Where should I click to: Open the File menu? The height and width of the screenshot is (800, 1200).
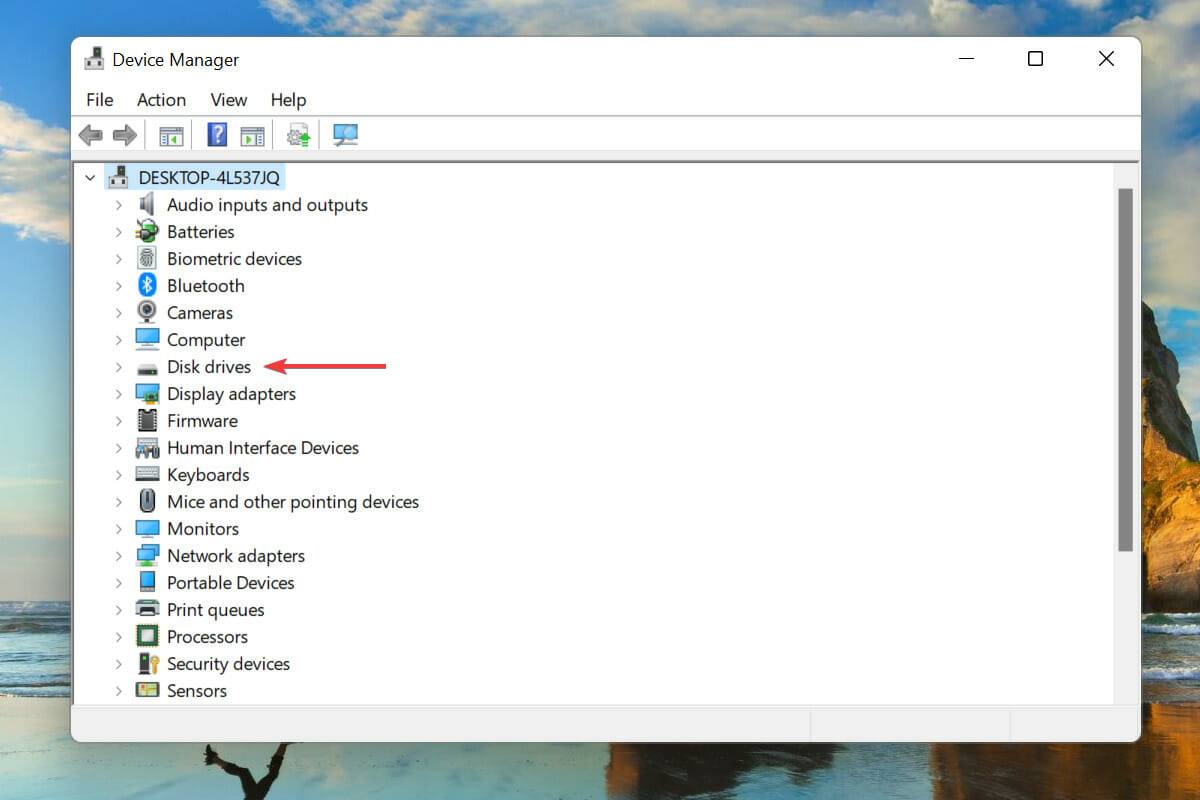point(99,100)
